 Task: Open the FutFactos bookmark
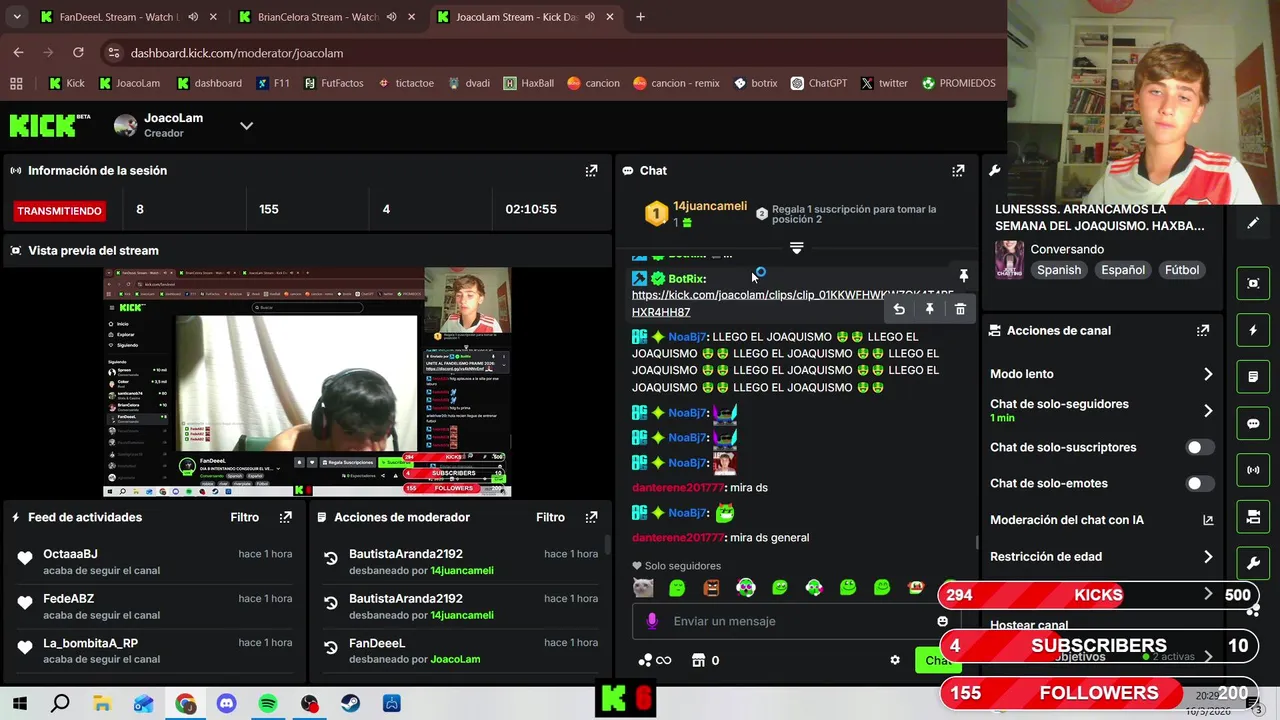point(334,83)
